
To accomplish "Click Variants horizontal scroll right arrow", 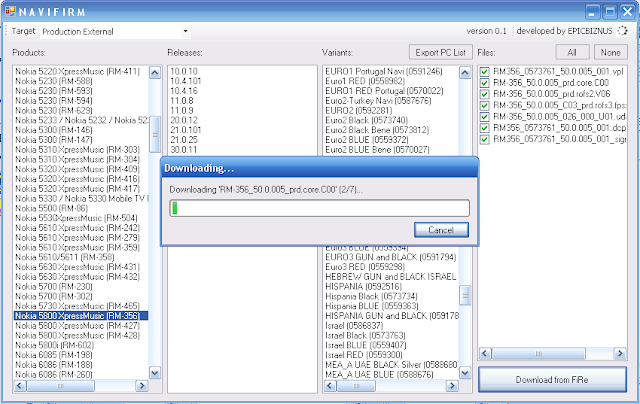I will 452,386.
